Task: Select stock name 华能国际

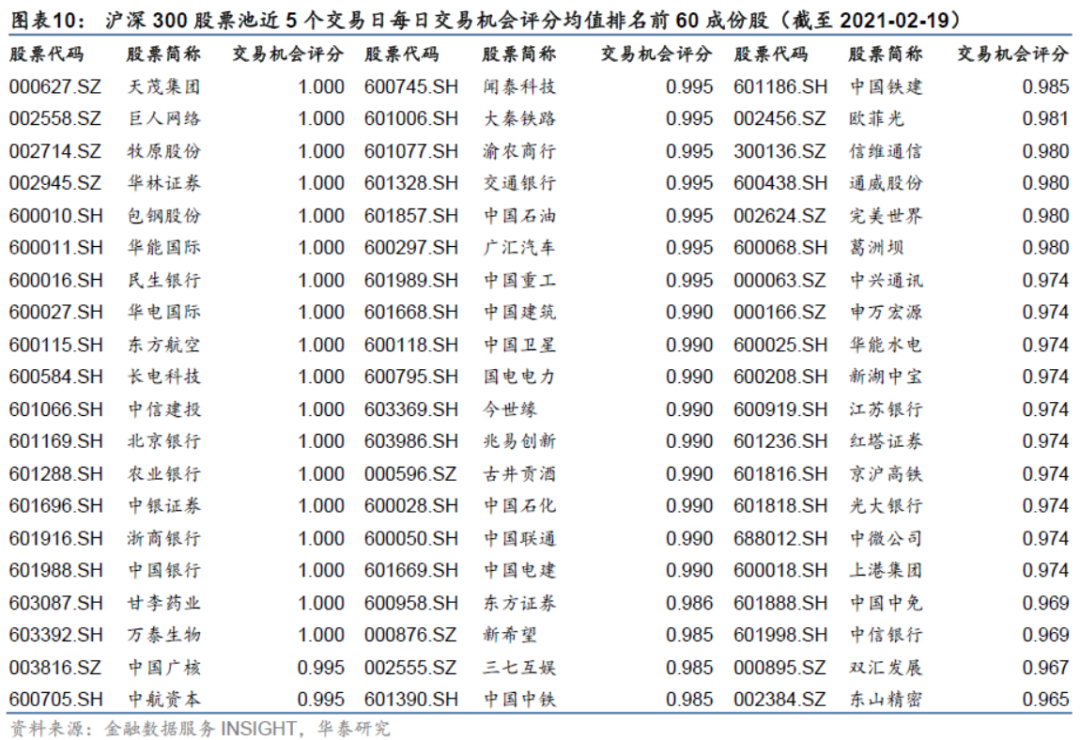Action: [x=164, y=247]
